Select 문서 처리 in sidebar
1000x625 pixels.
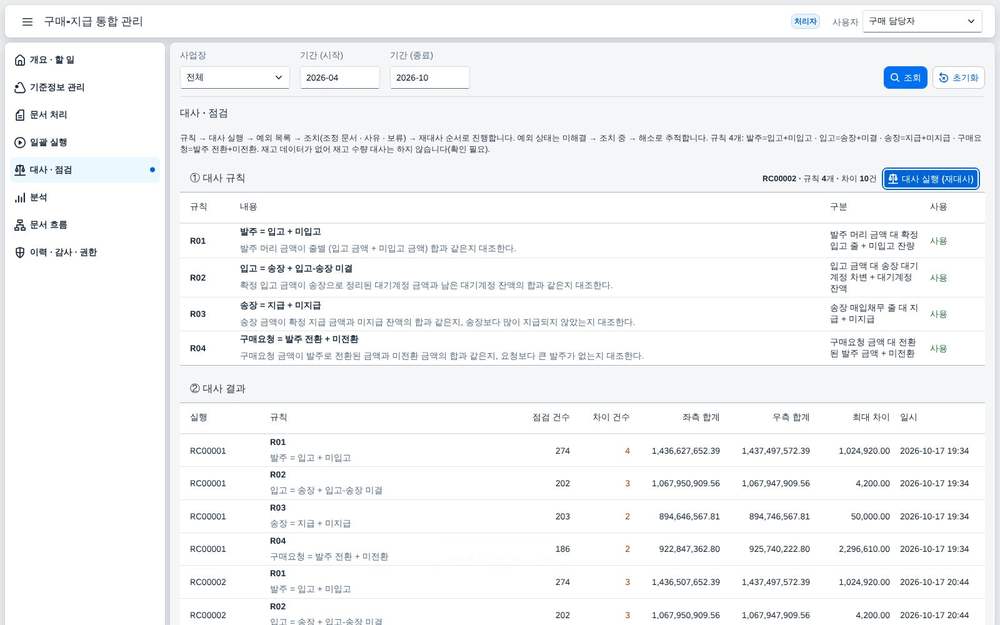pos(85,115)
